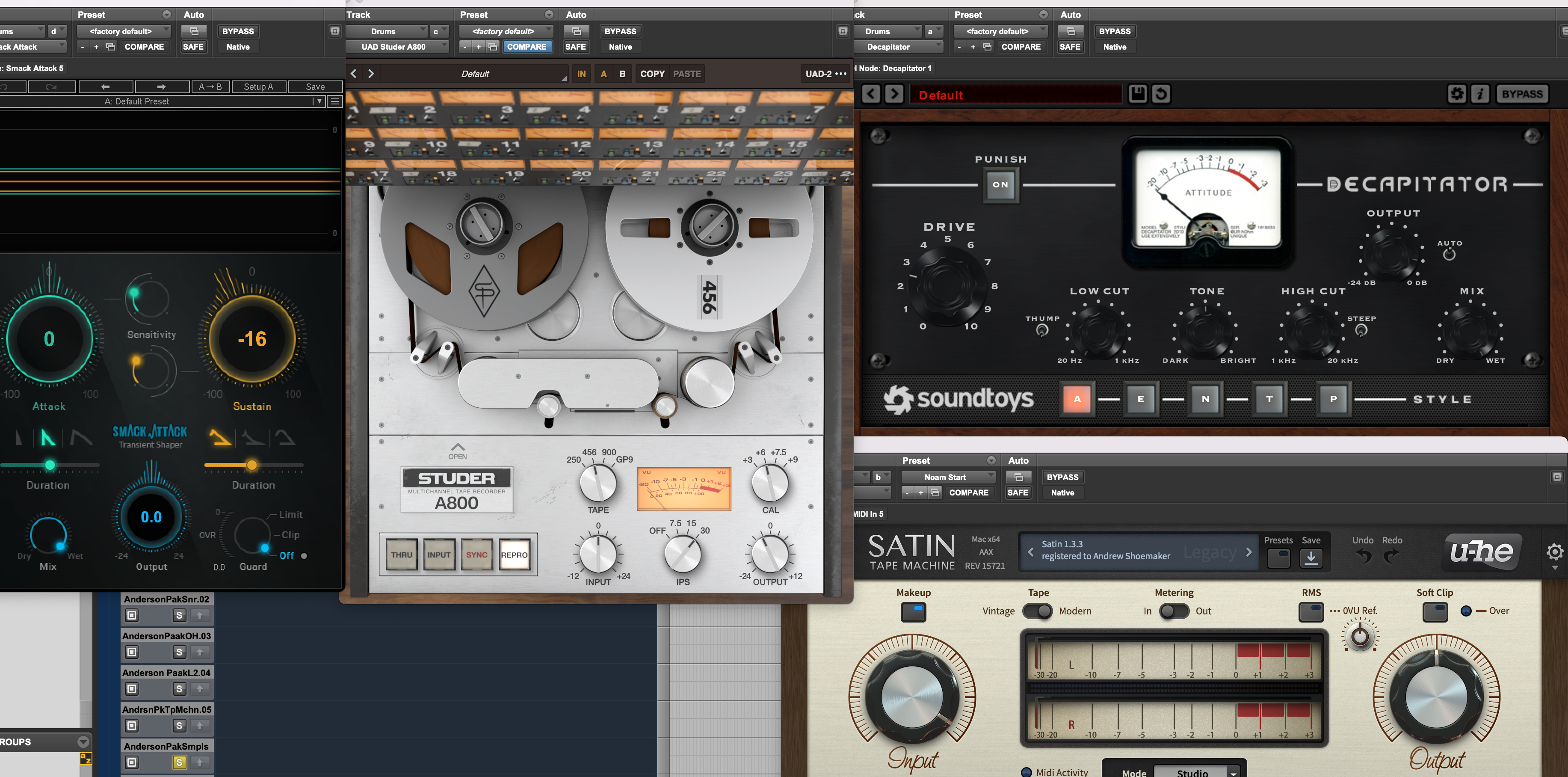Open Satin settings gear icon
The image size is (1568, 777).
point(1555,552)
